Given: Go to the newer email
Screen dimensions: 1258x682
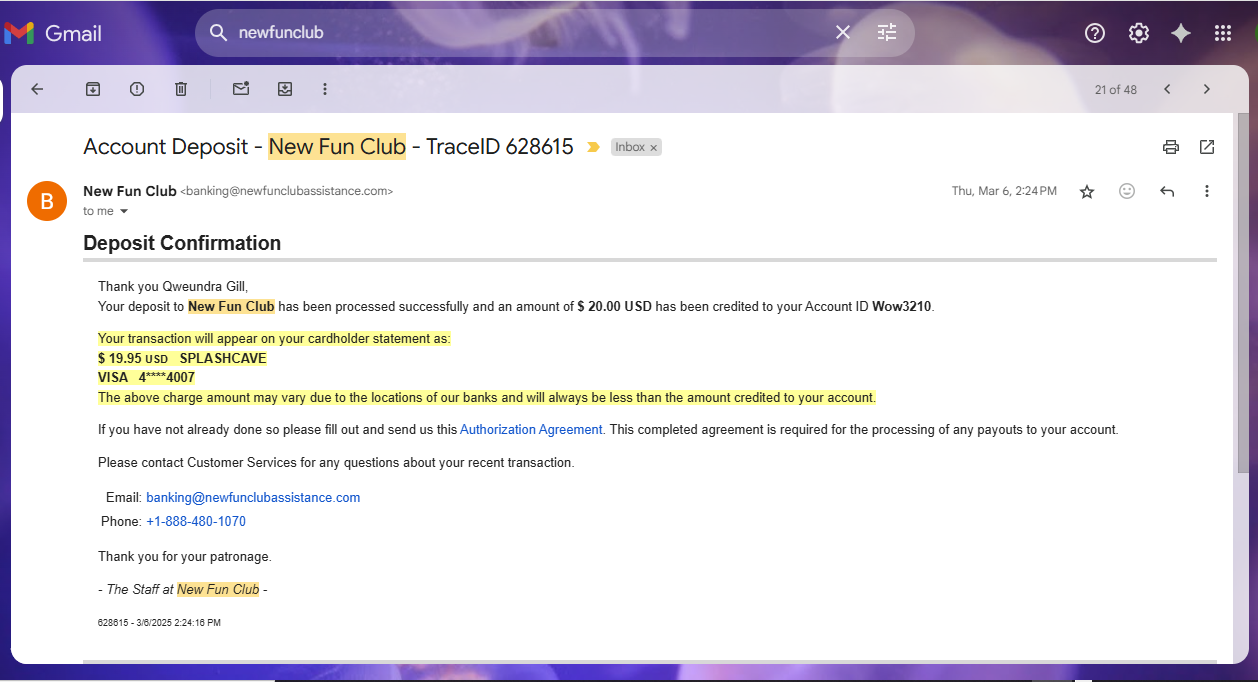Looking at the screenshot, I should 1167,89.
